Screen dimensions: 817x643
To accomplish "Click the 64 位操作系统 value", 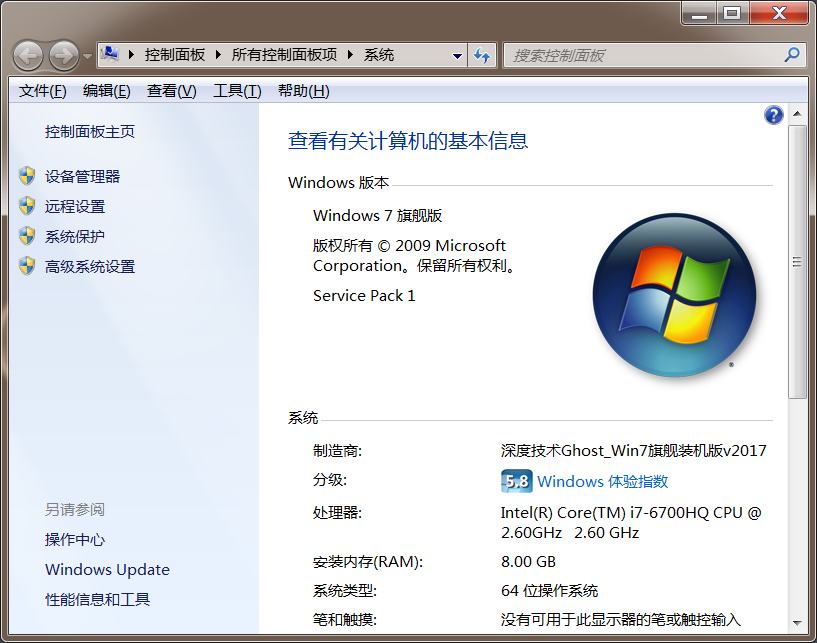I will (549, 590).
